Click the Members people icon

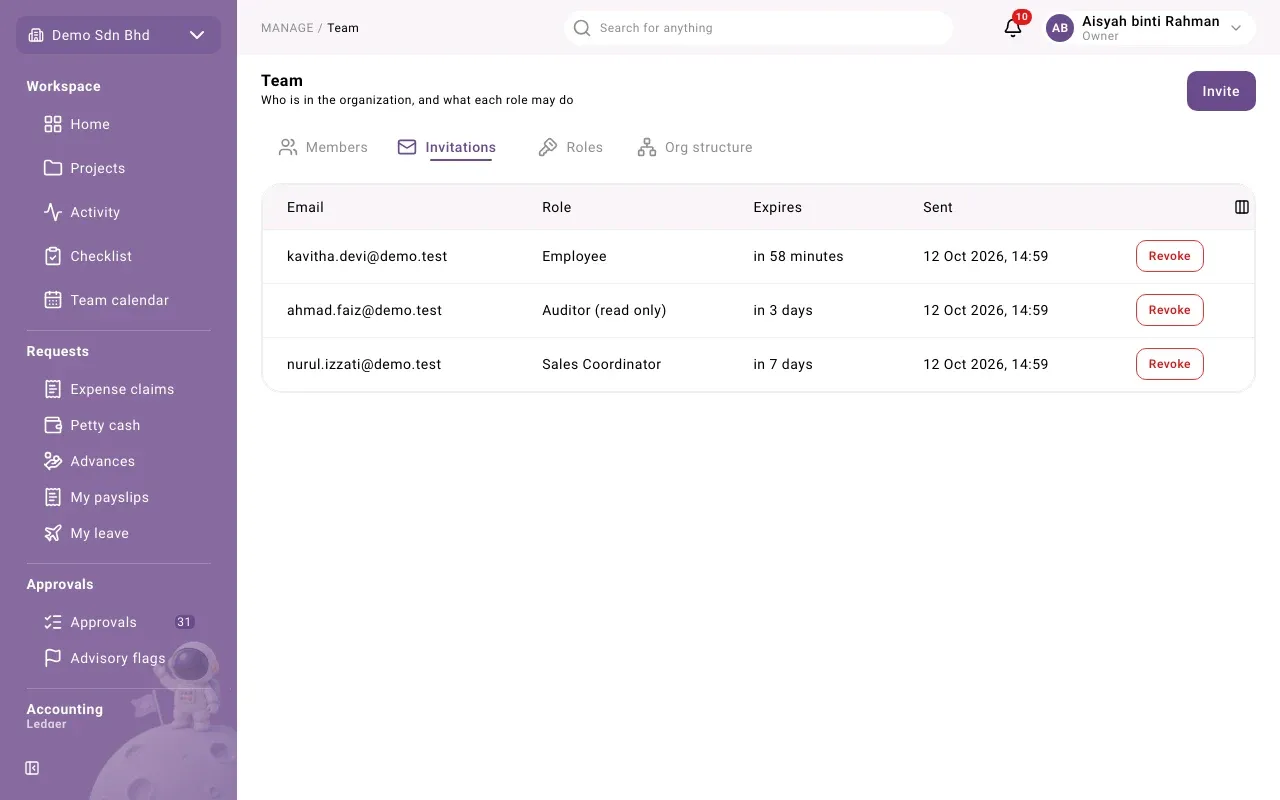coord(288,147)
